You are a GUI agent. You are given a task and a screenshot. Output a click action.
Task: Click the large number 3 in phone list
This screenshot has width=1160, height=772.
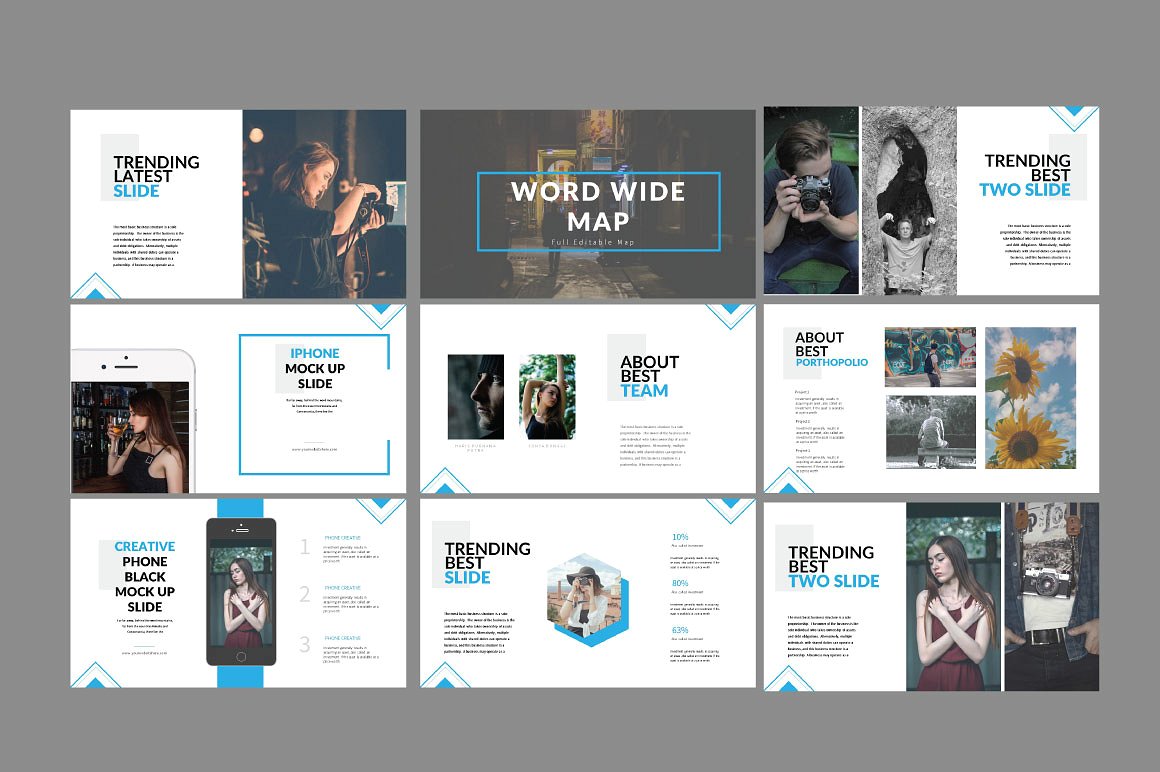click(305, 645)
